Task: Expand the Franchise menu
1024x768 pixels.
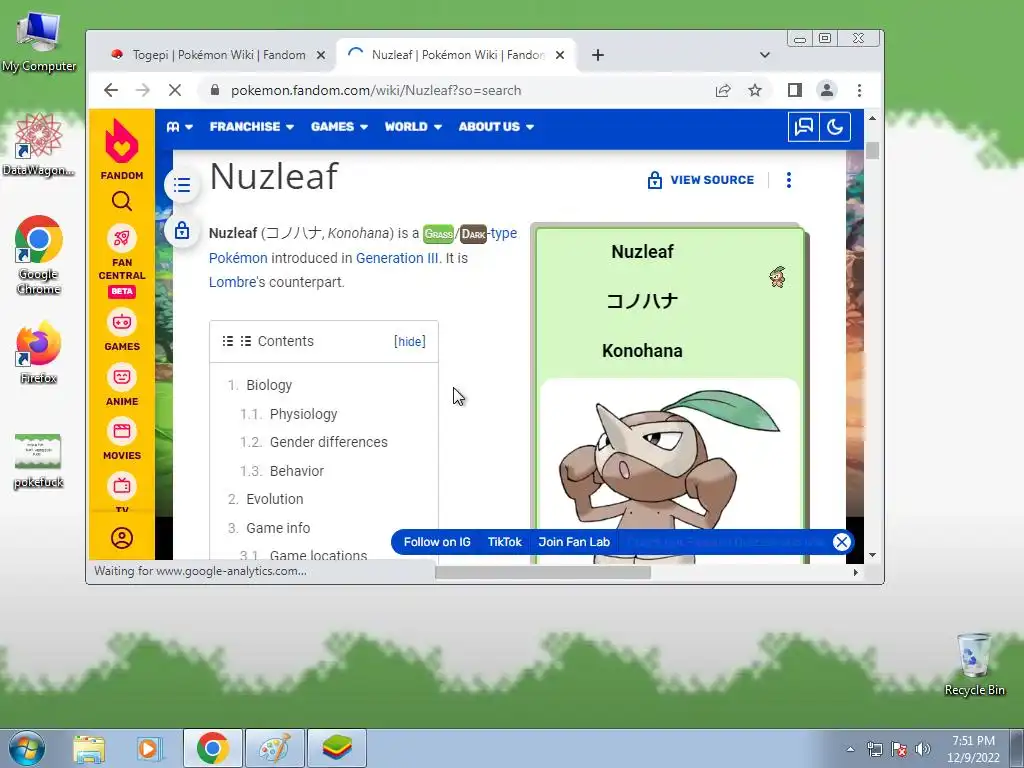Action: 251,127
